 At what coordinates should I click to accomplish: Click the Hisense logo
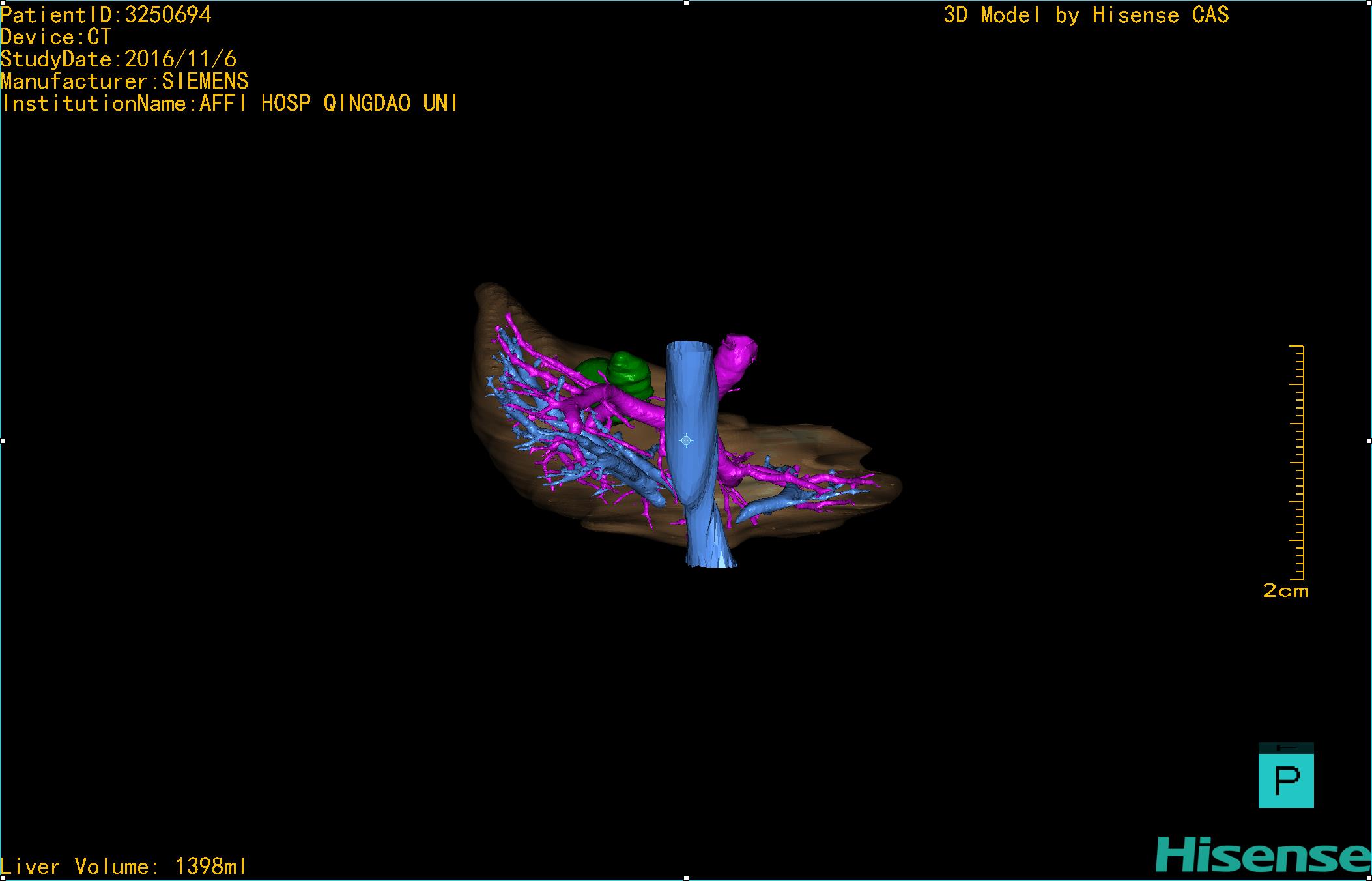tap(1263, 855)
